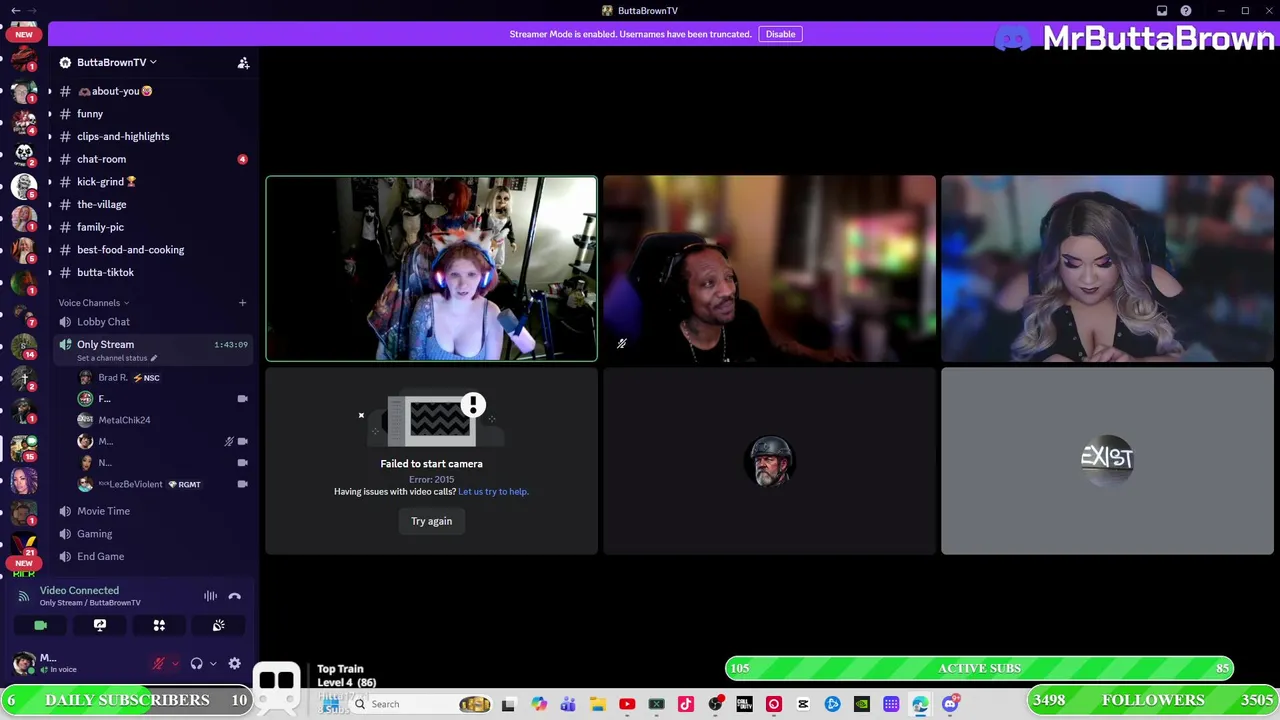Expand the clips-and-highlights channel arrow
The height and width of the screenshot is (720, 1280).
click(x=50, y=136)
